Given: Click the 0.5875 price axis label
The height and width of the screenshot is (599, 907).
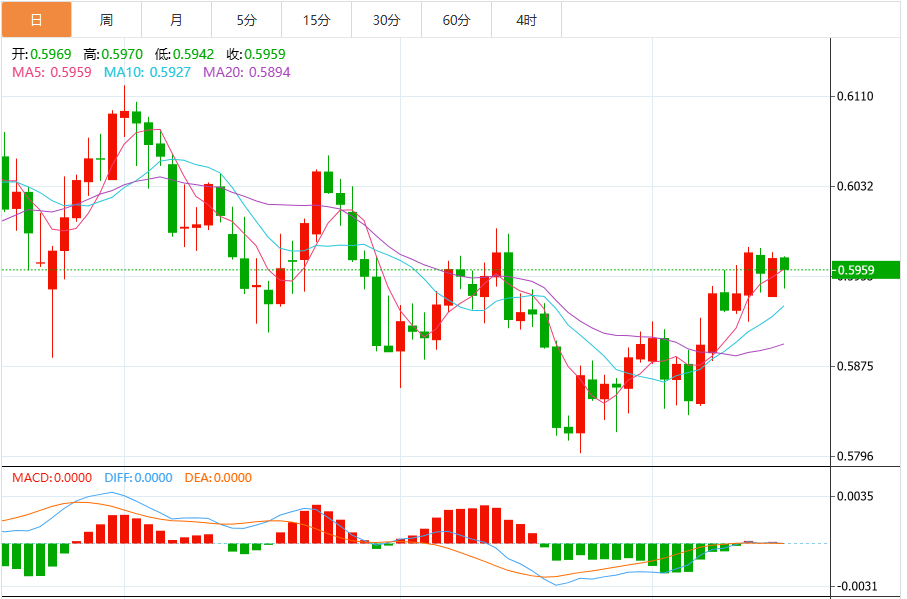Looking at the screenshot, I should pyautogui.click(x=855, y=366).
